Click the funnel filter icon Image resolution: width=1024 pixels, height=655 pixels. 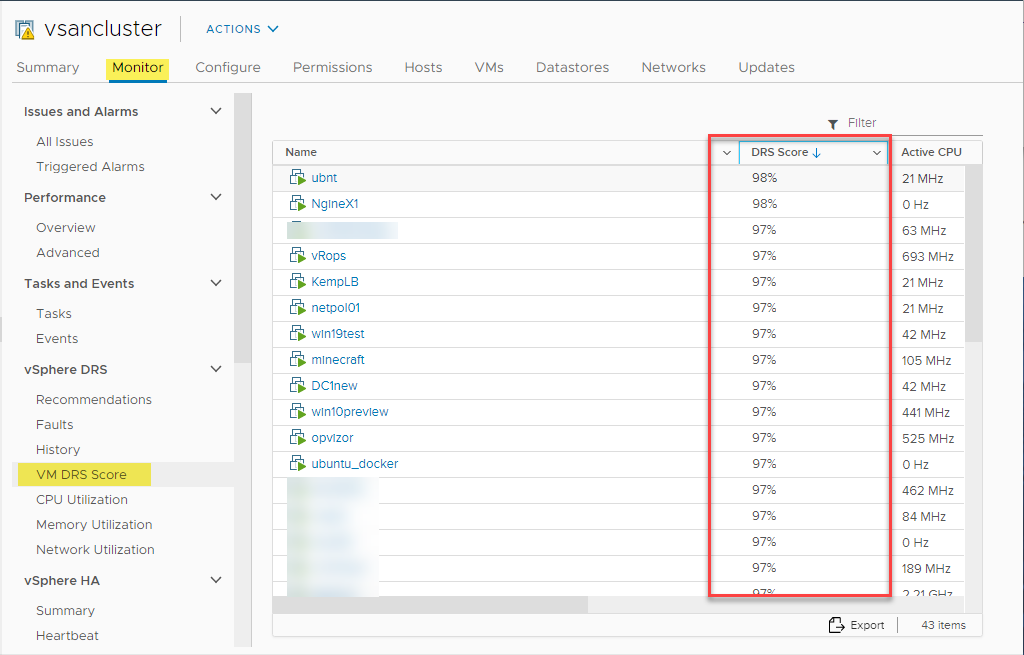[x=833, y=124]
